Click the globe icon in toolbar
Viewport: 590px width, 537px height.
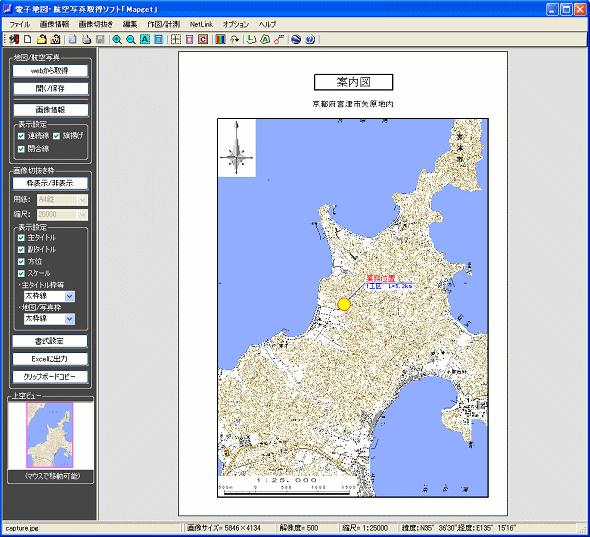pyautogui.click(x=296, y=40)
